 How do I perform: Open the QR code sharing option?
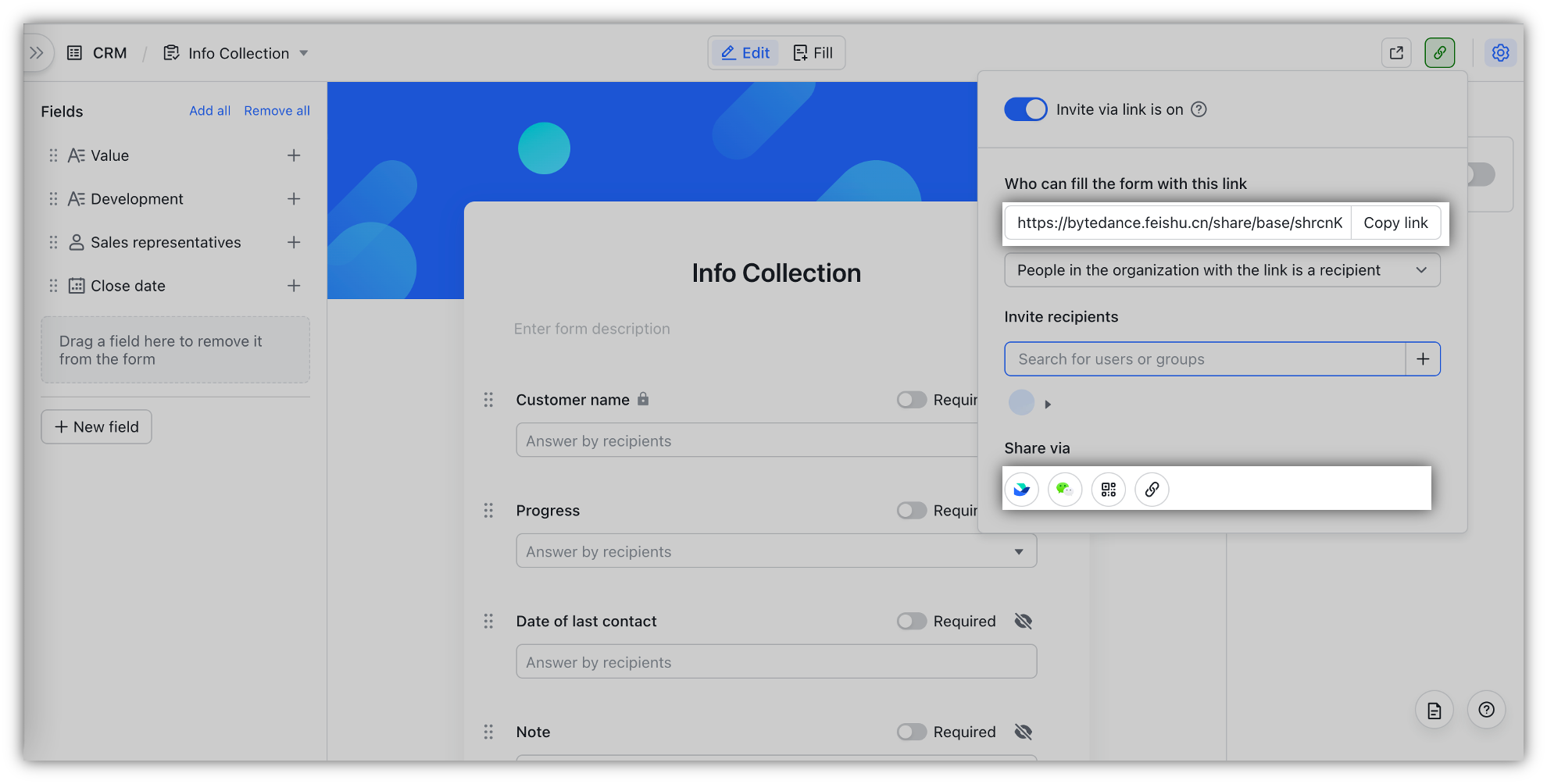(x=1107, y=489)
